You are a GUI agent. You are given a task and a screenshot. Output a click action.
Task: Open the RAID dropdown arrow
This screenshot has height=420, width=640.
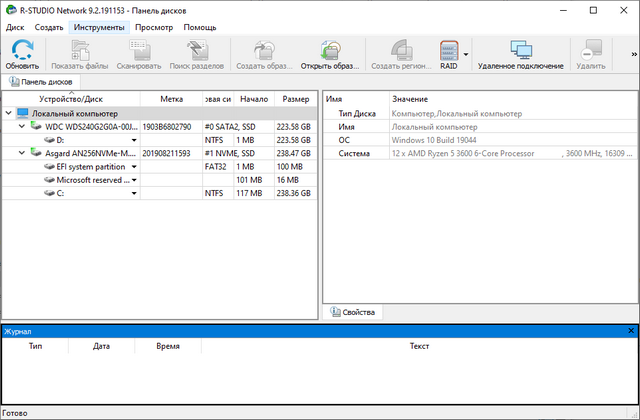tap(466, 55)
